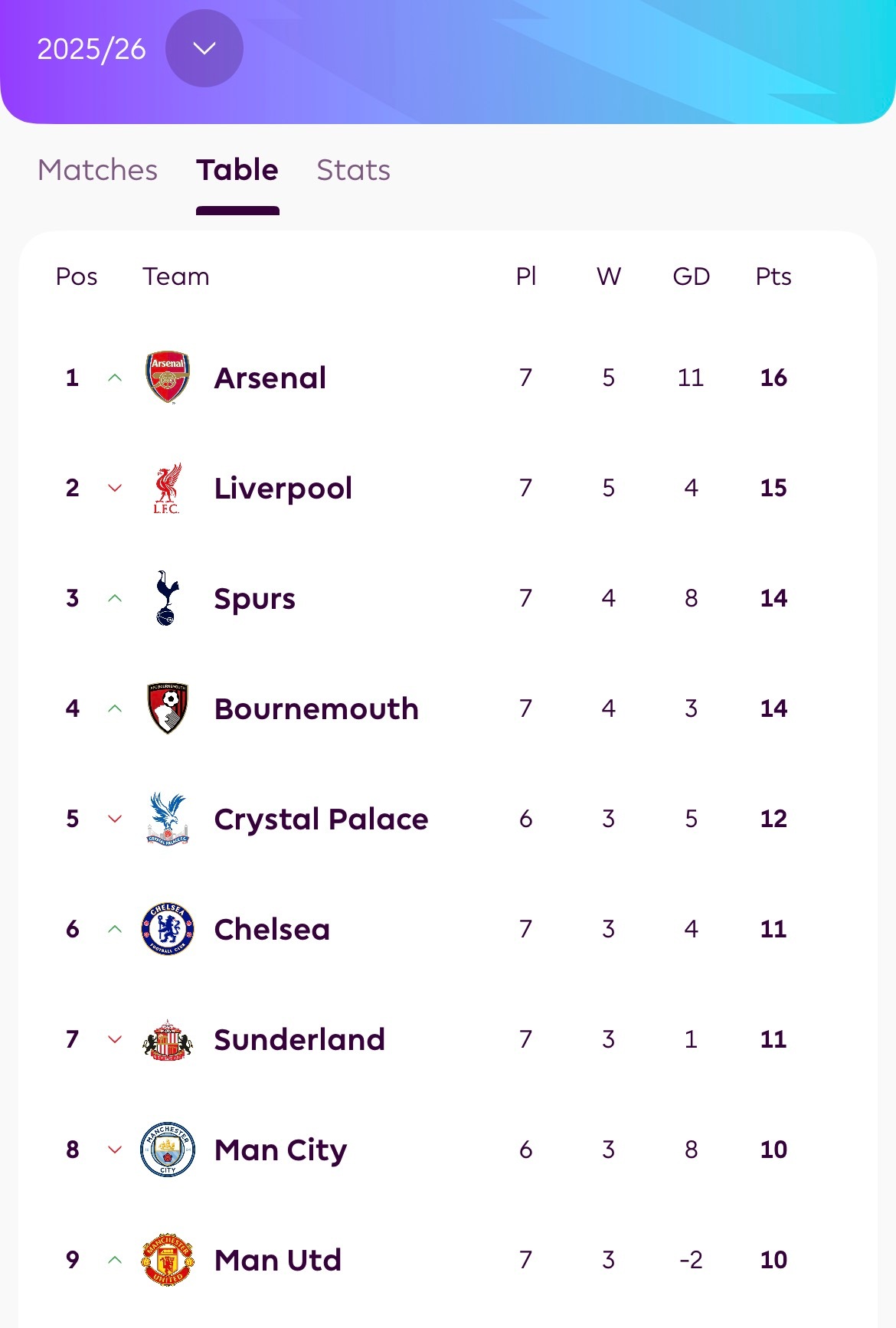896x1328 pixels.
Task: Open the Bournemouth team name link
Action: (316, 709)
